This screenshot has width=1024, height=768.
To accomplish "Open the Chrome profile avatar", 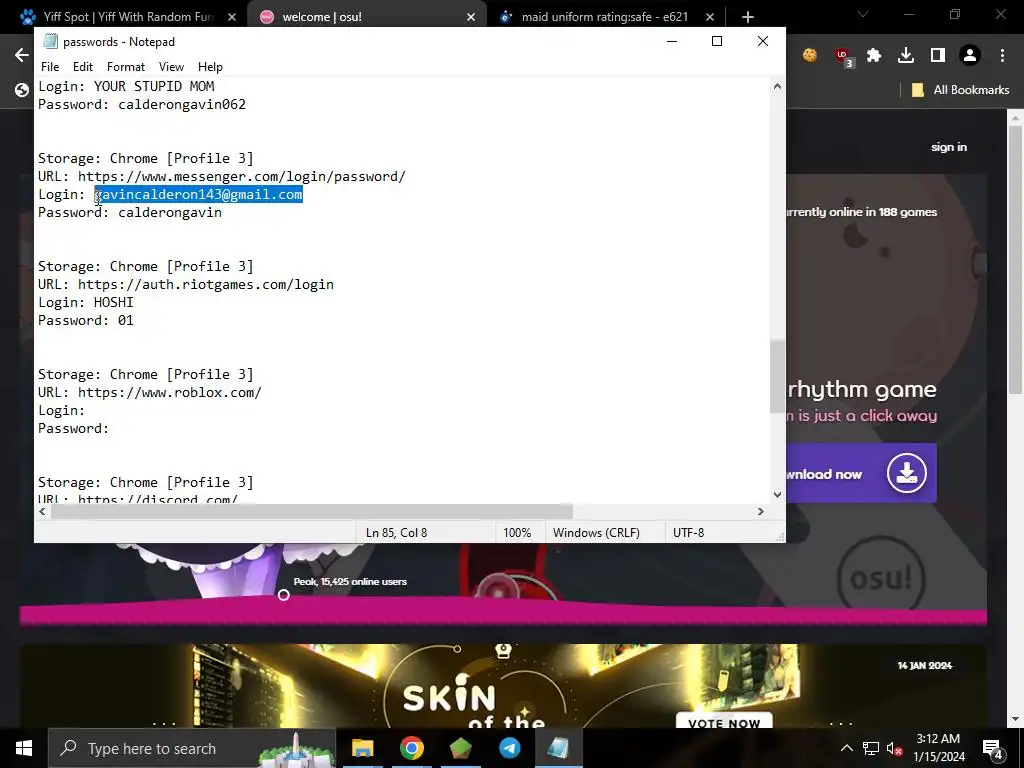I will pyautogui.click(x=970, y=56).
